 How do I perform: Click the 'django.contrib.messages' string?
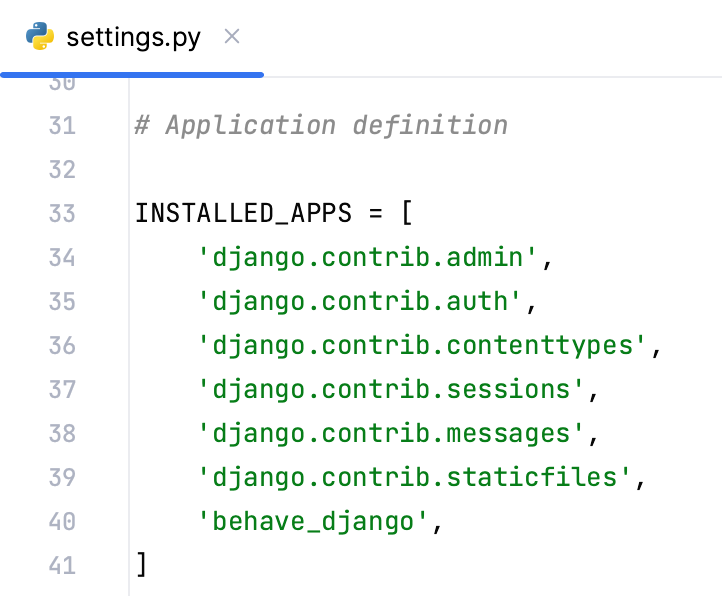pyautogui.click(x=391, y=433)
